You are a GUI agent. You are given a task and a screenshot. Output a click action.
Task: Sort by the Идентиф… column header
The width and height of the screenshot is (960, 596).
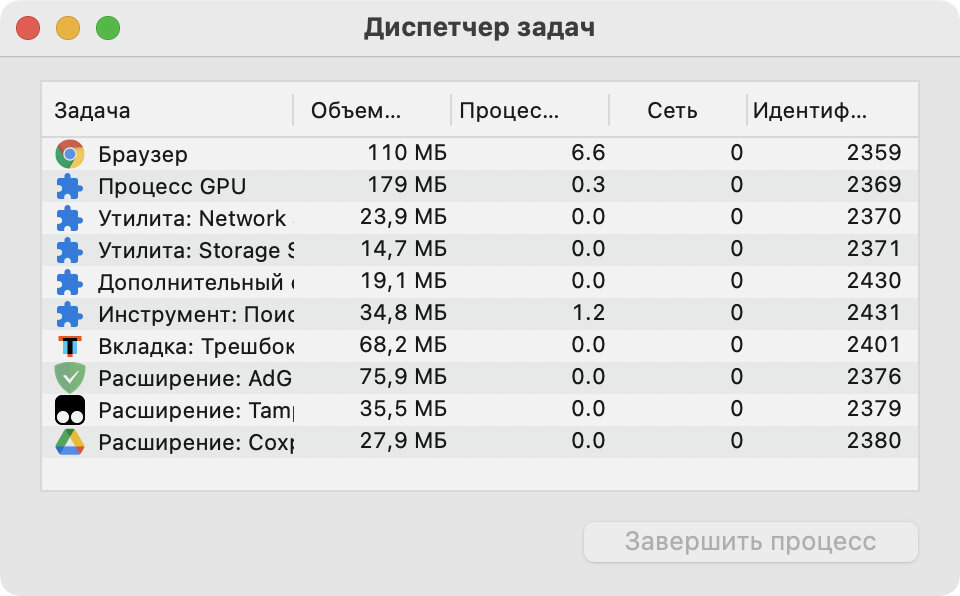[x=809, y=111]
